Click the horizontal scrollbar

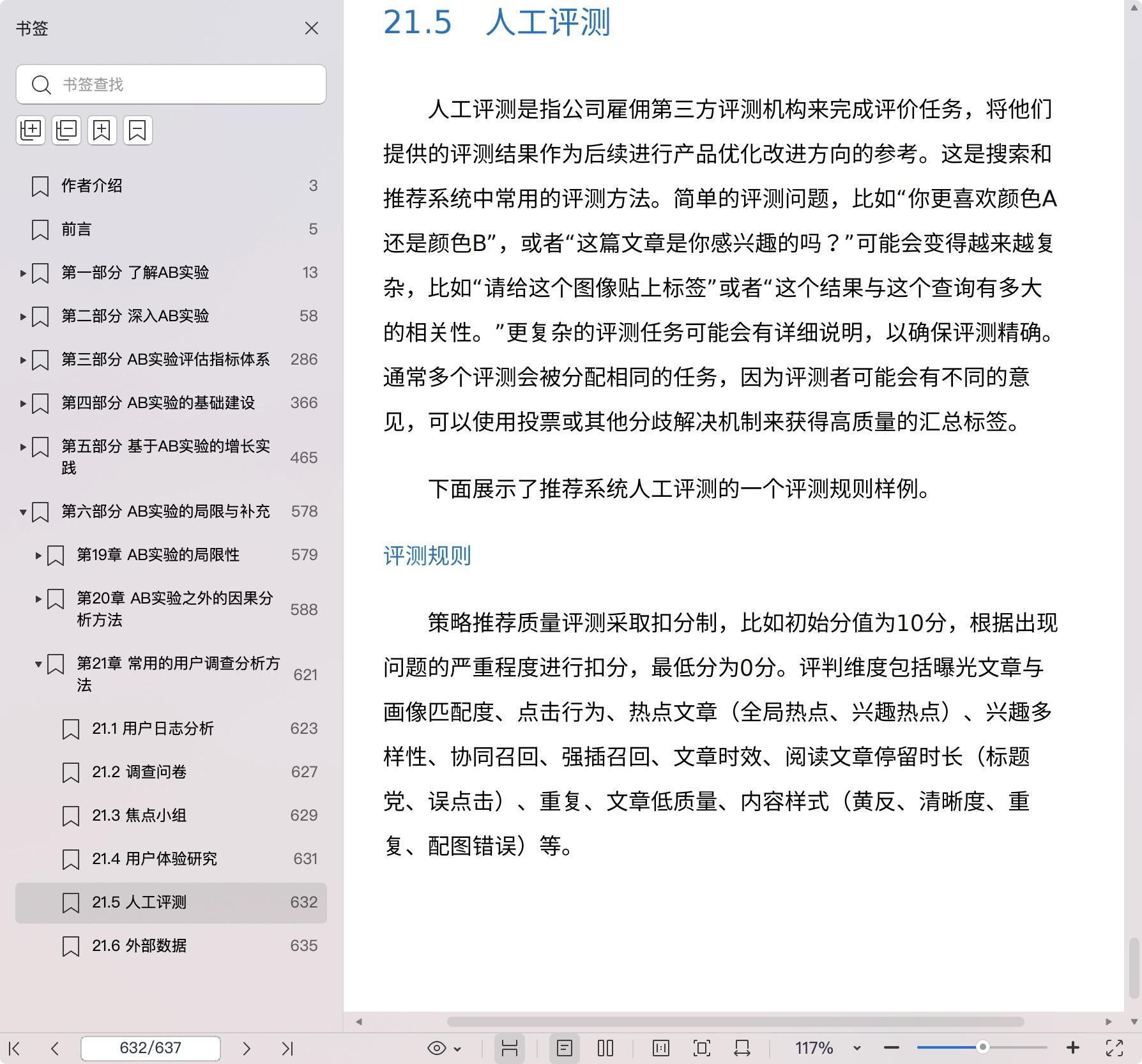(x=735, y=1021)
